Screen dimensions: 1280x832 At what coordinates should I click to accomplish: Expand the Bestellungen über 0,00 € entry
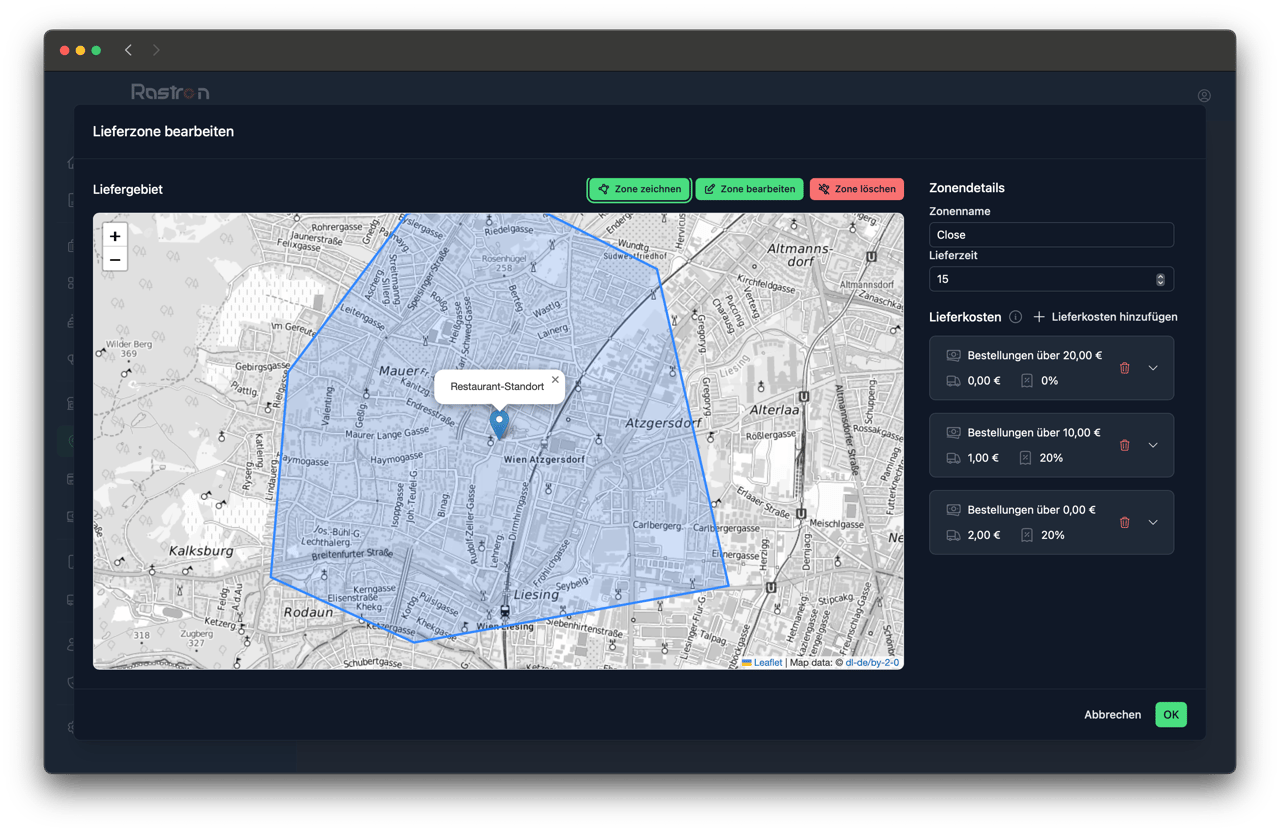(1153, 522)
